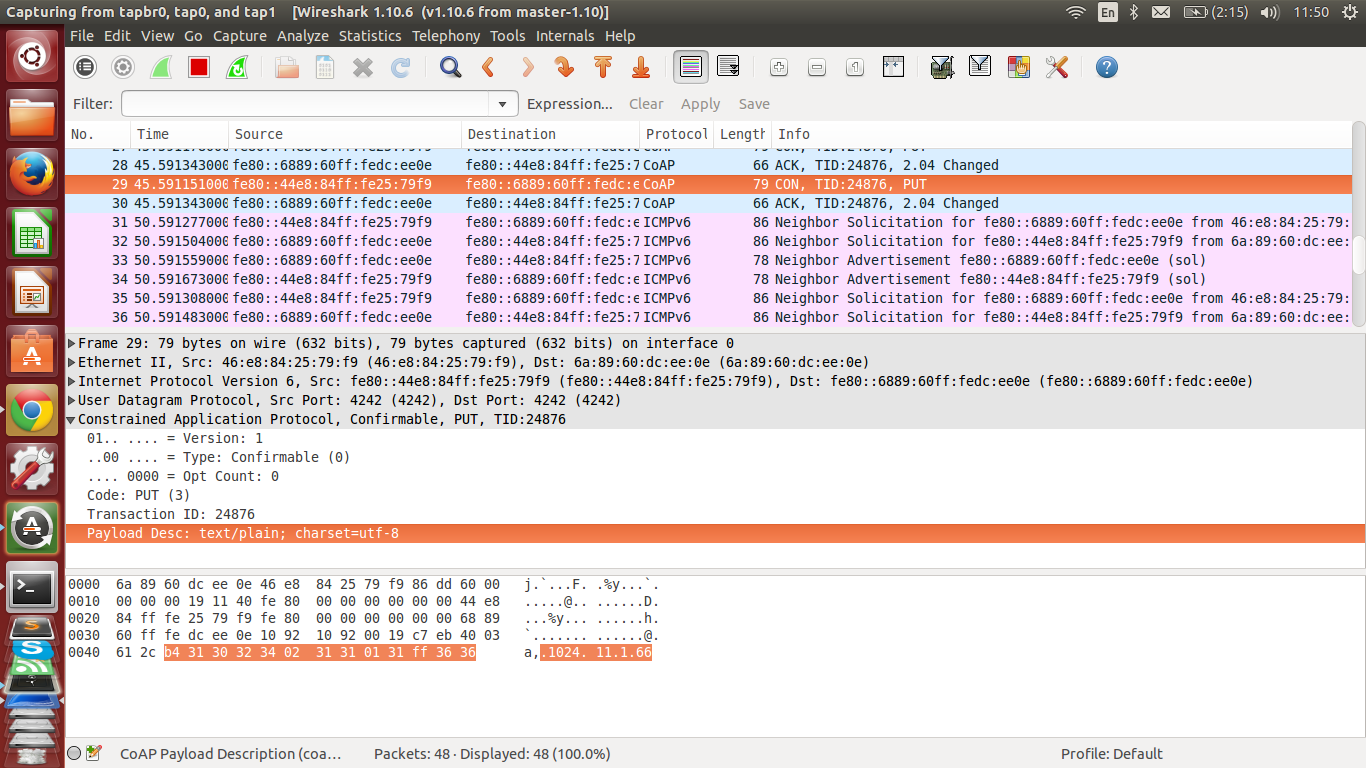Find a packet using the magnifier icon
The height and width of the screenshot is (768, 1366).
coord(451,67)
